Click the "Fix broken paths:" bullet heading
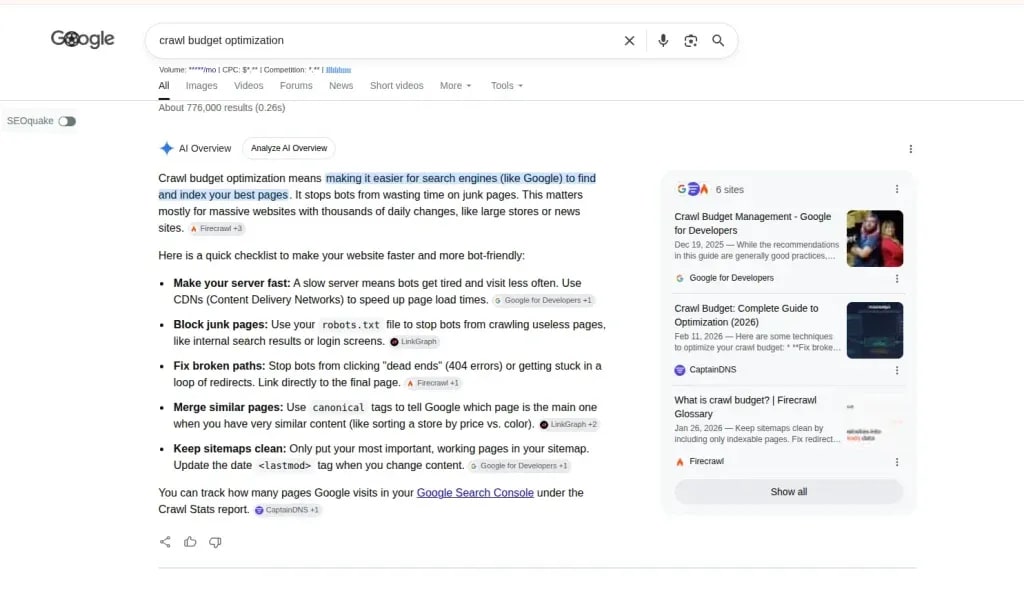 coord(219,366)
